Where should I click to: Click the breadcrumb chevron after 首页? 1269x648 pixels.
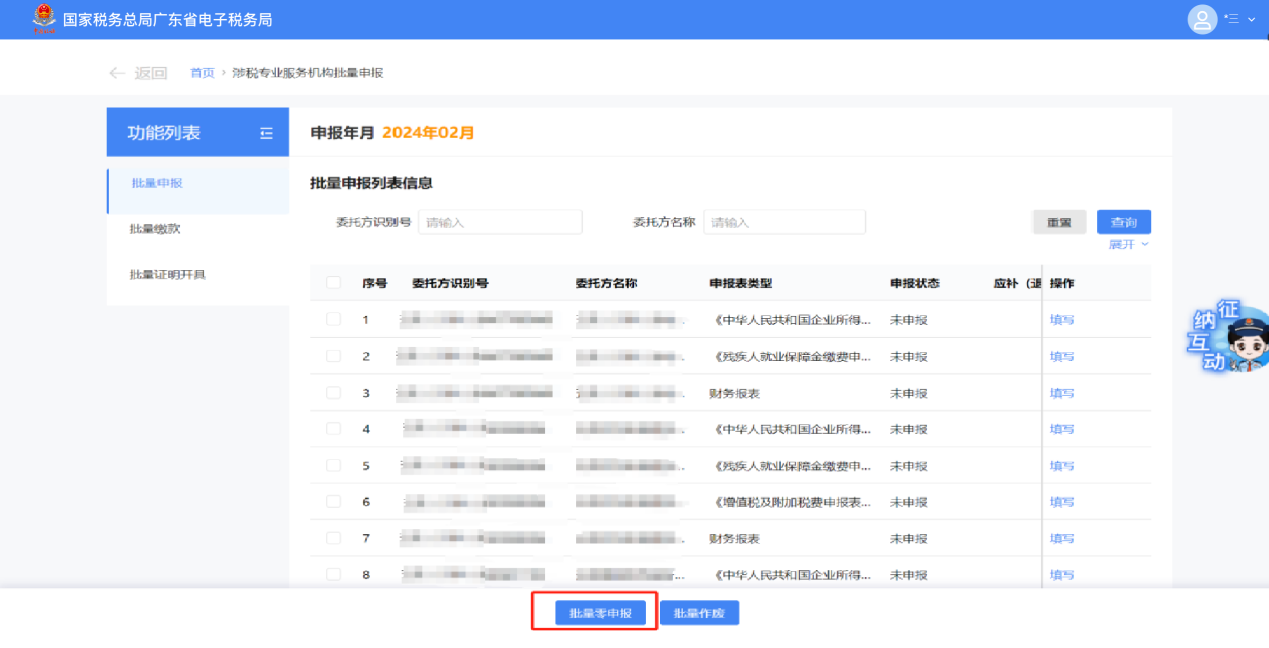coord(224,73)
